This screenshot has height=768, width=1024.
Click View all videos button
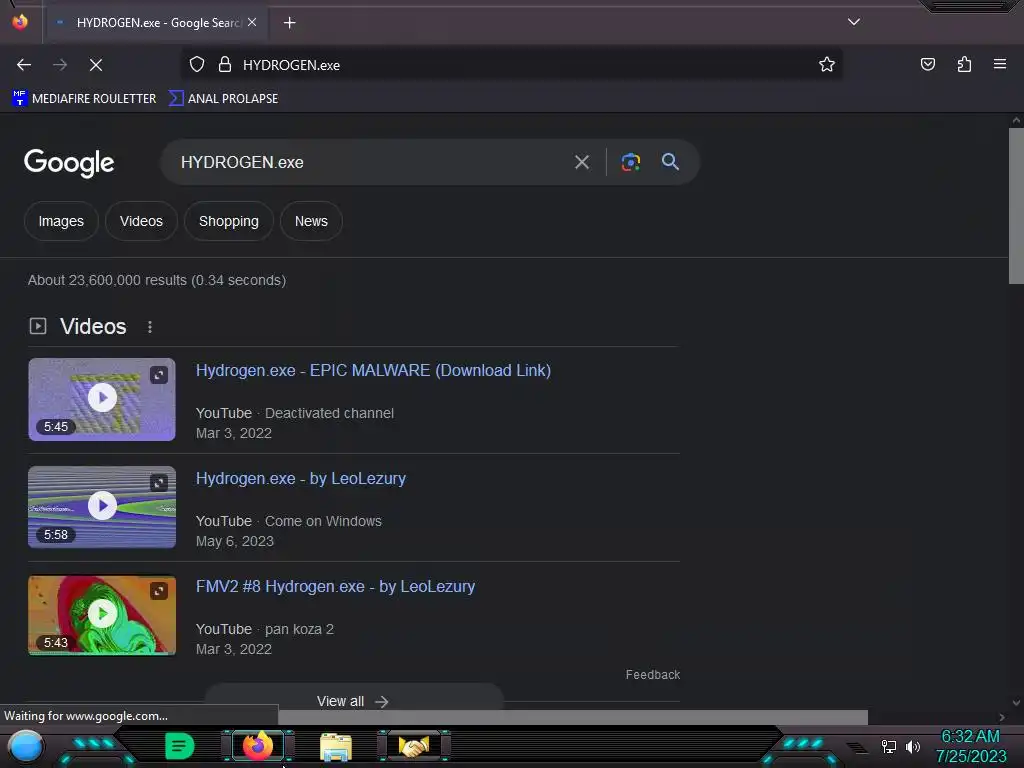tap(353, 701)
